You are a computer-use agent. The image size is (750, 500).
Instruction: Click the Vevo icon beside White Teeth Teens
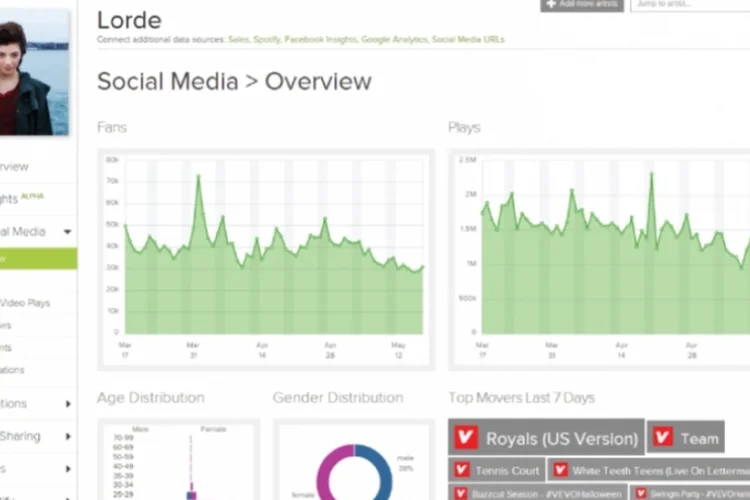click(561, 470)
